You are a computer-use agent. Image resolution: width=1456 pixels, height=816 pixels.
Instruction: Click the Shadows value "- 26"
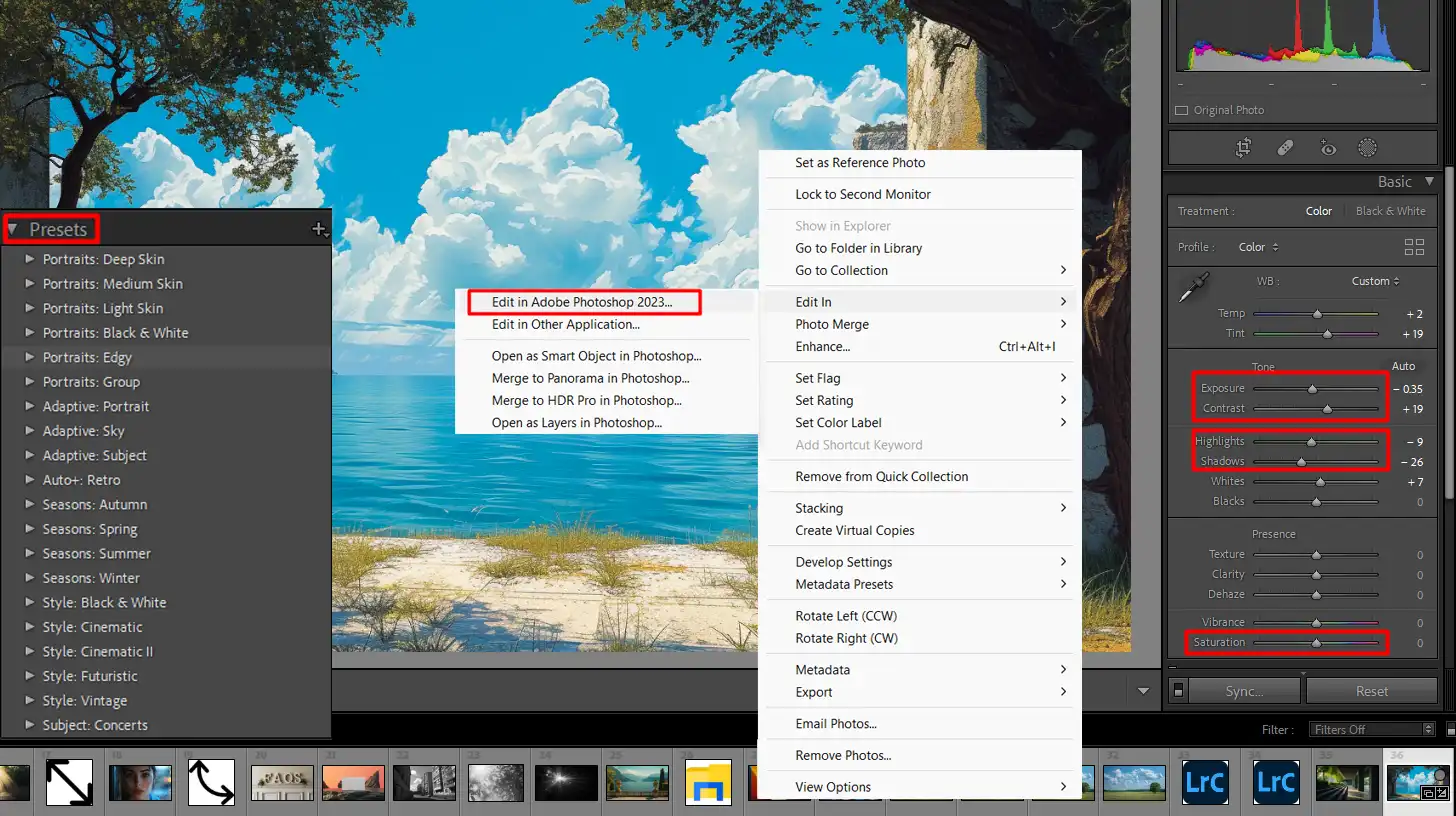click(x=1411, y=461)
